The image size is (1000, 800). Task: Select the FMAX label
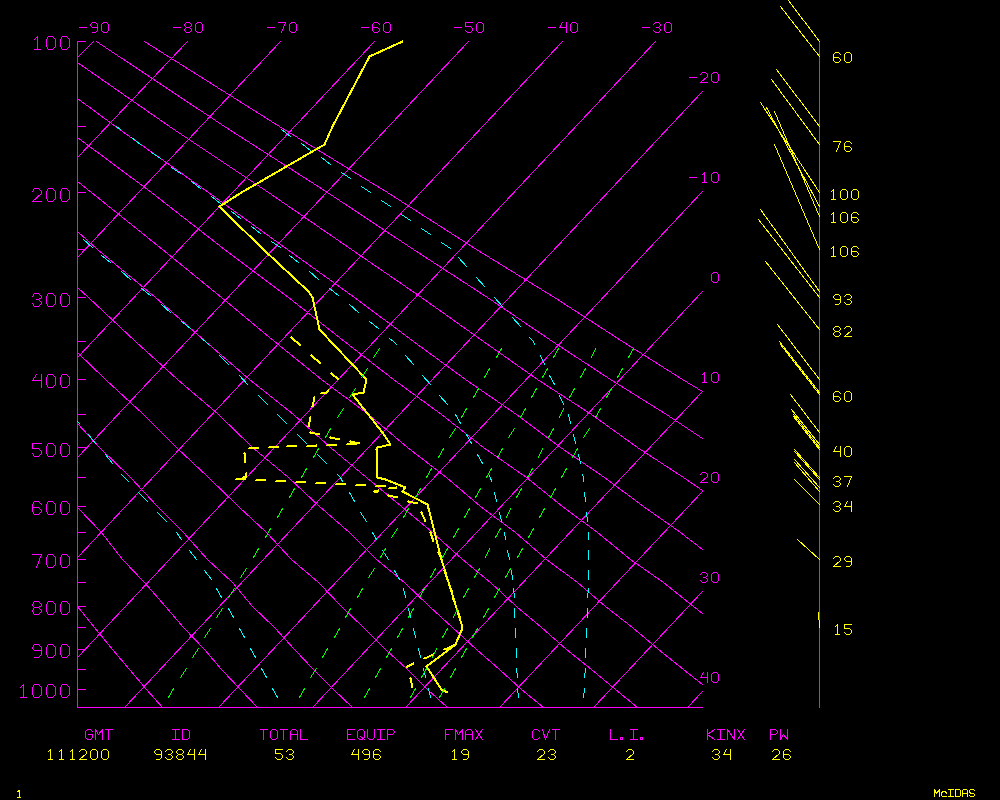pos(463,735)
